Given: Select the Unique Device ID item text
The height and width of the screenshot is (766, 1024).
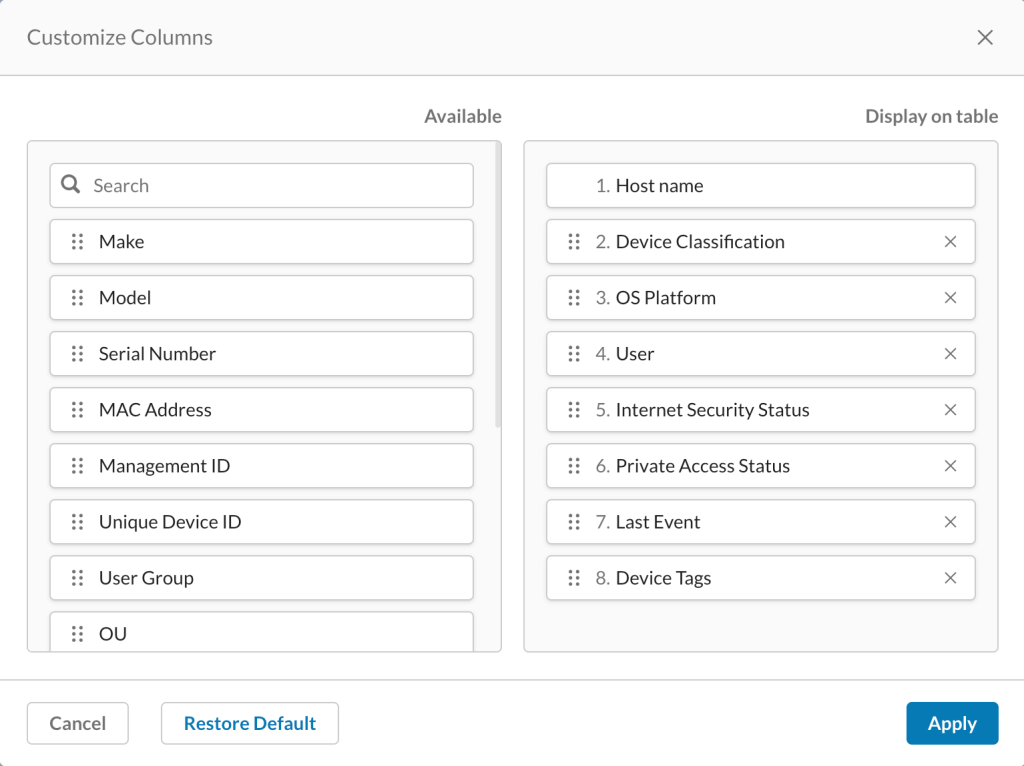Looking at the screenshot, I should [170, 522].
